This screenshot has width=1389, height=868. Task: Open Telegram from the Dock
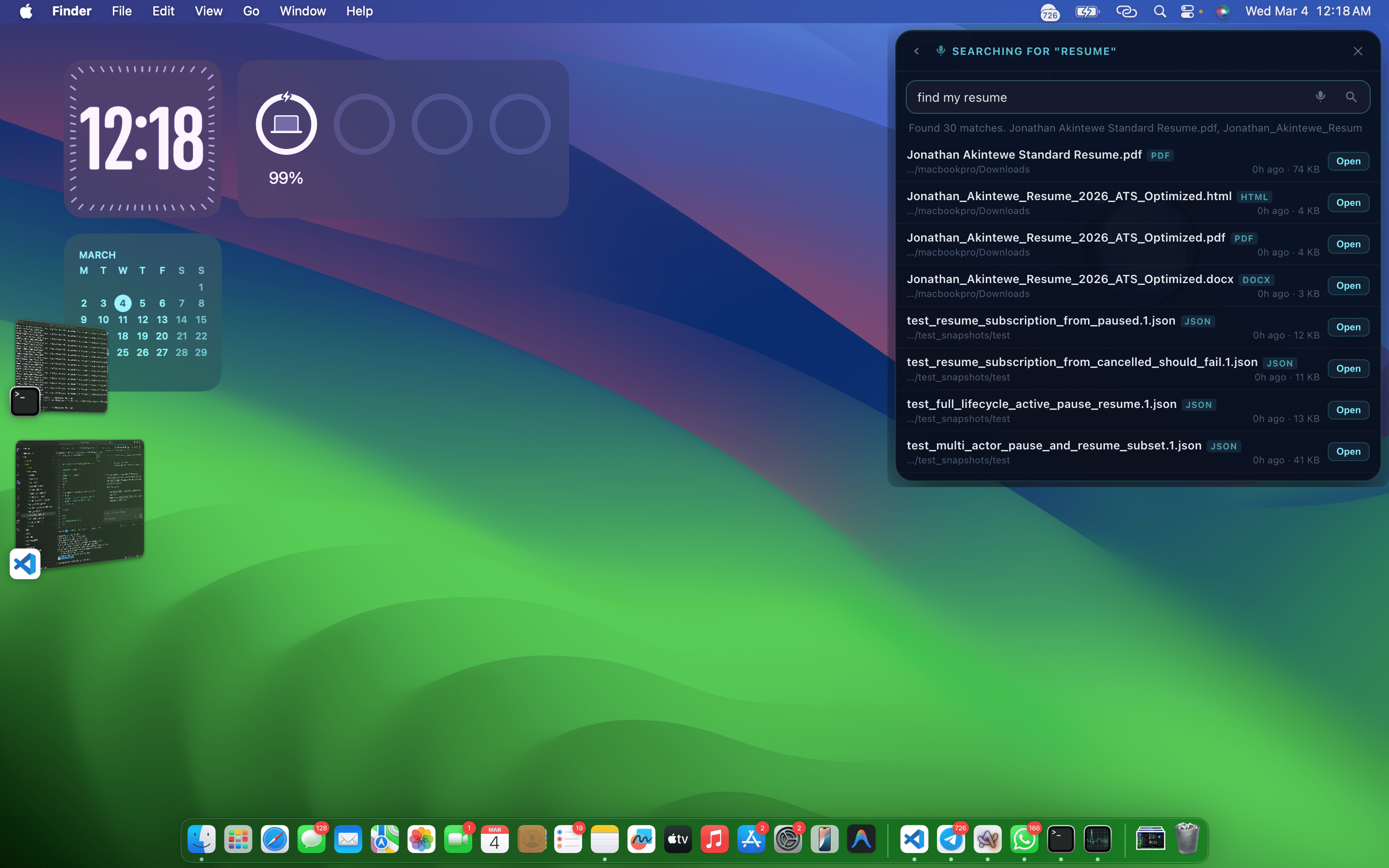(x=951, y=839)
